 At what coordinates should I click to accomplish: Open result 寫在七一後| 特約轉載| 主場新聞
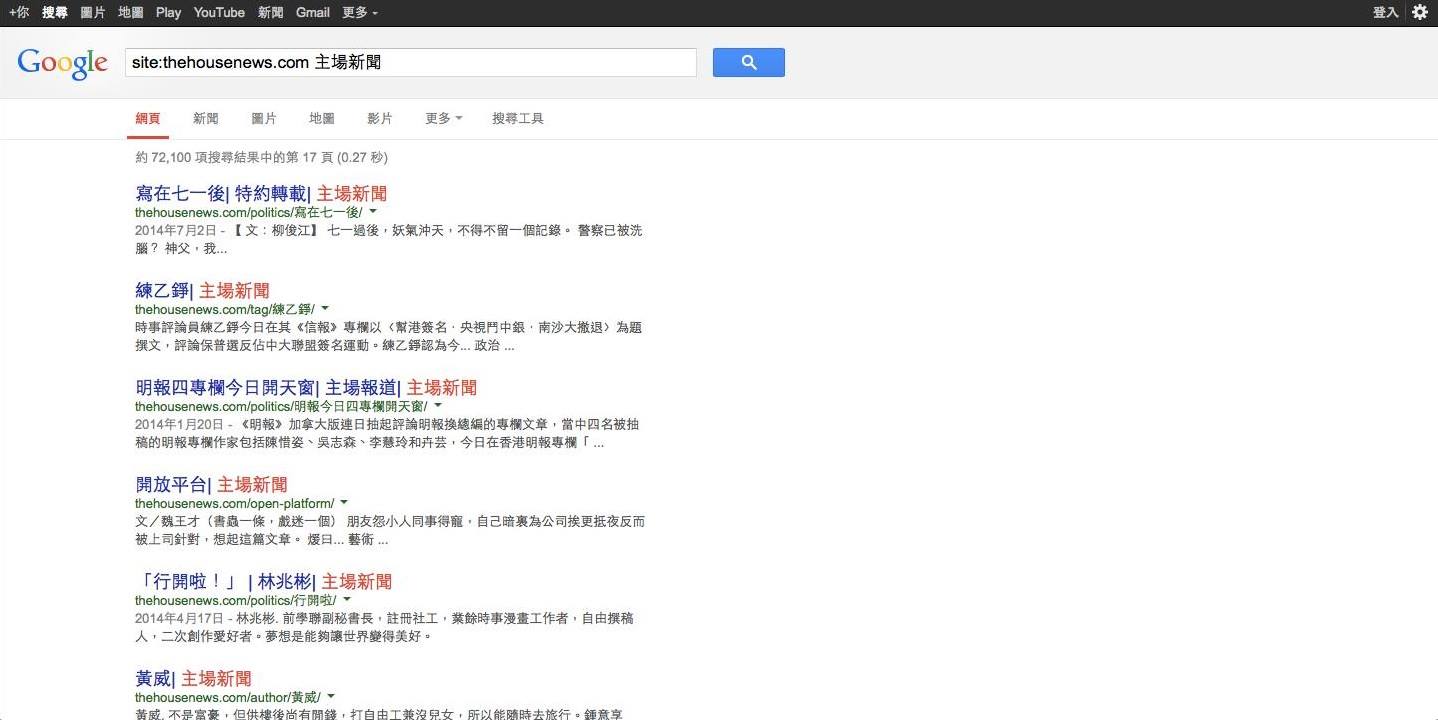click(x=261, y=193)
